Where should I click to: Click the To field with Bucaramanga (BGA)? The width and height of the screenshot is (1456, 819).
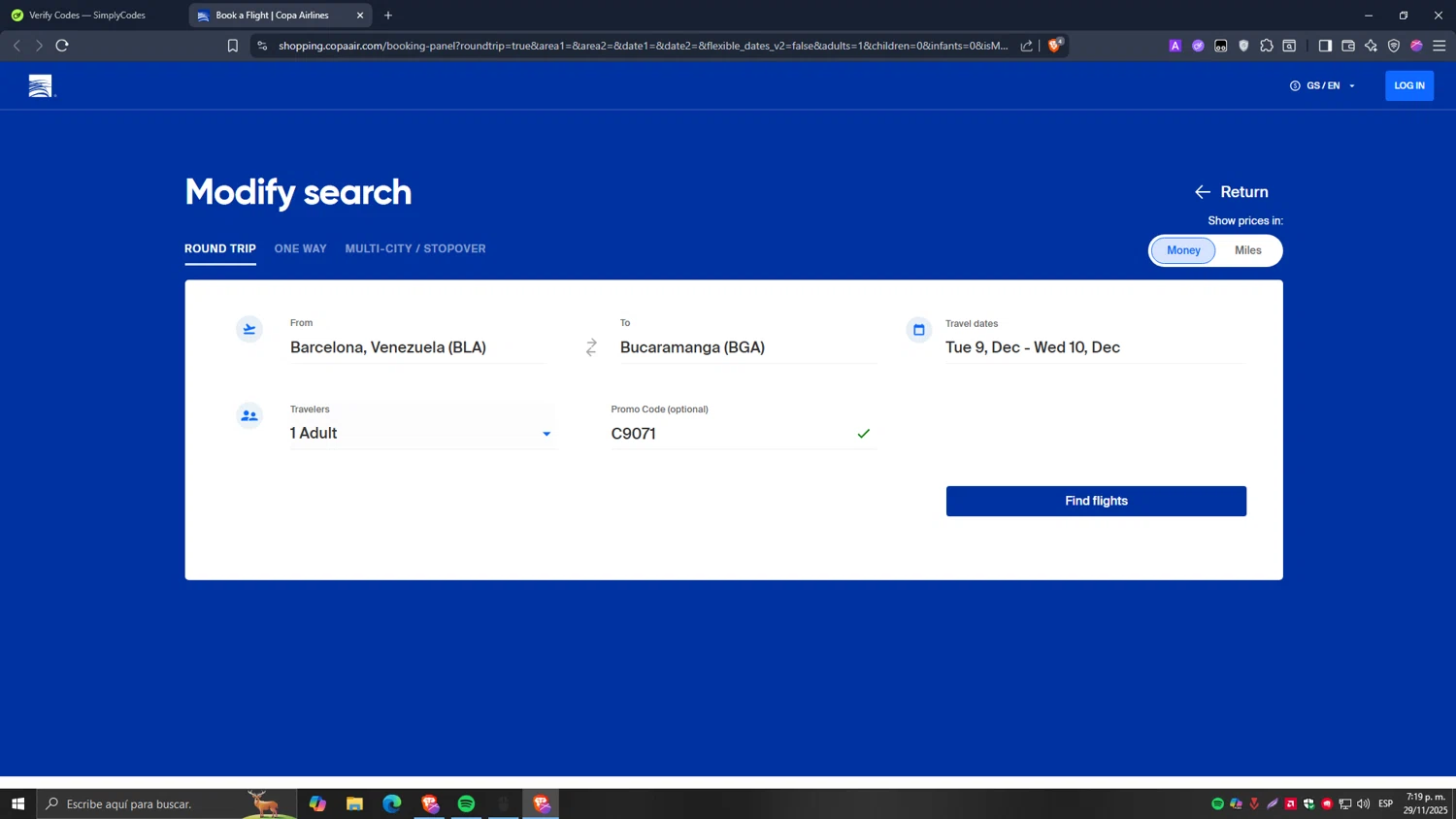click(x=748, y=347)
